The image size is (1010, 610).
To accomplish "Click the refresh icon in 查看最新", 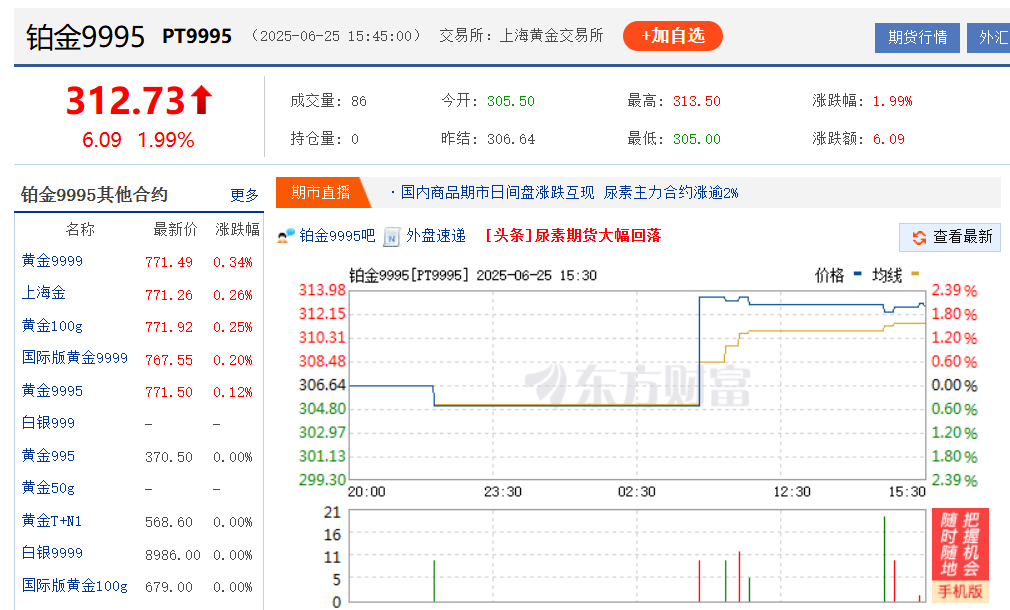I will [918, 237].
